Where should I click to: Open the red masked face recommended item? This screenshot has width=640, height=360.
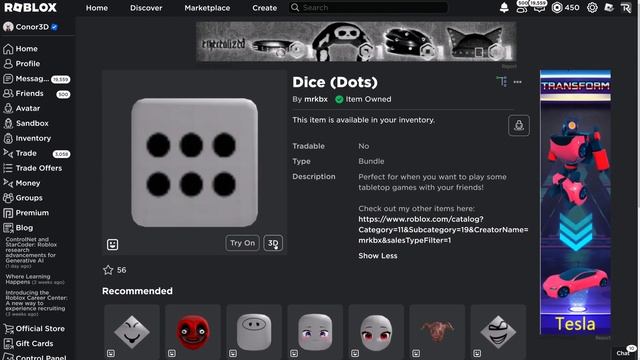click(x=193, y=332)
